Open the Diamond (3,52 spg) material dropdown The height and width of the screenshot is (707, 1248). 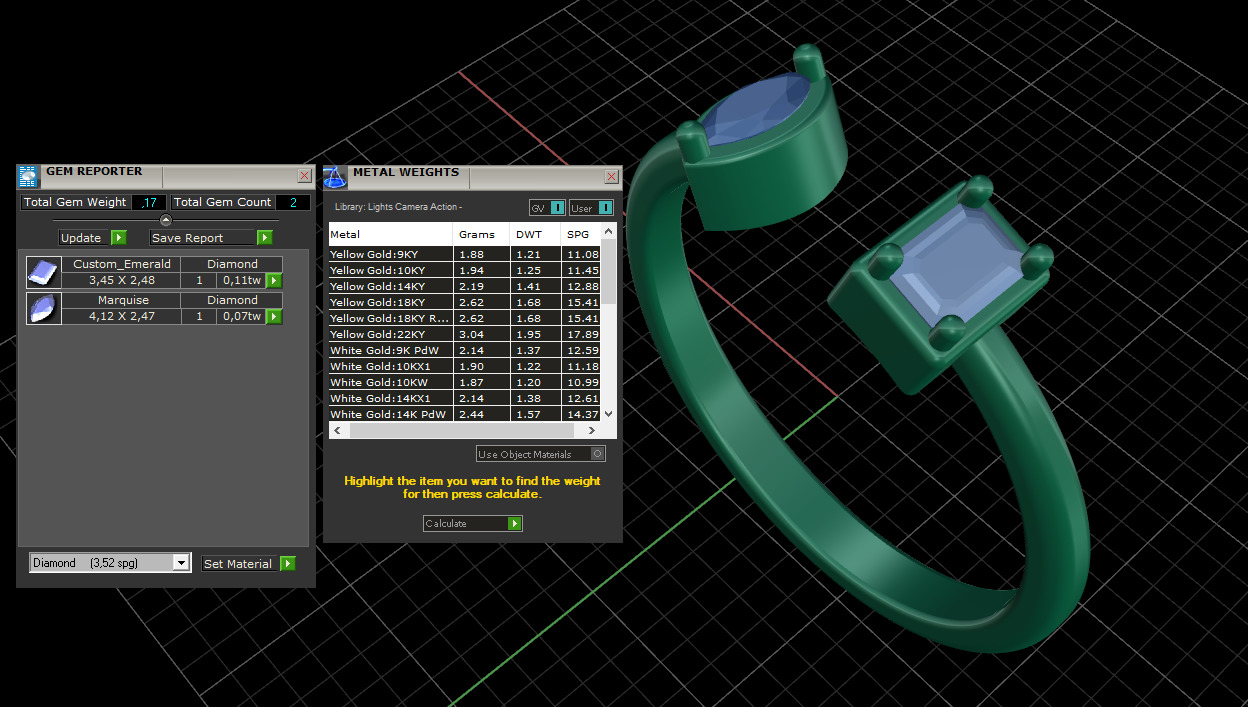point(110,563)
